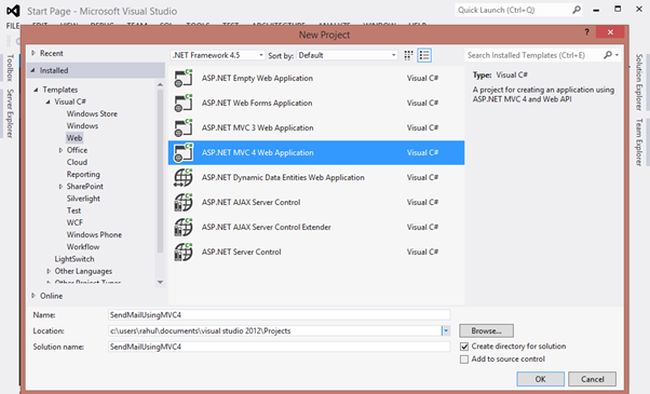
Task: Click tree scrollbar up arrow
Action: click(x=160, y=85)
